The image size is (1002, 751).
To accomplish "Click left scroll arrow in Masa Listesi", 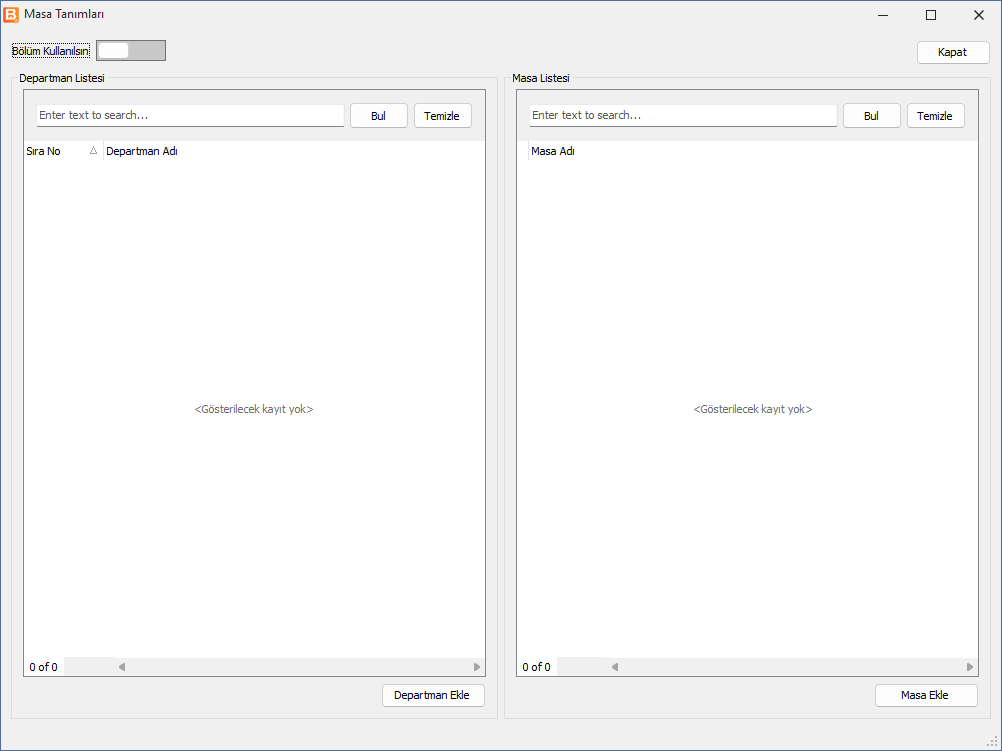I will pyautogui.click(x=615, y=667).
